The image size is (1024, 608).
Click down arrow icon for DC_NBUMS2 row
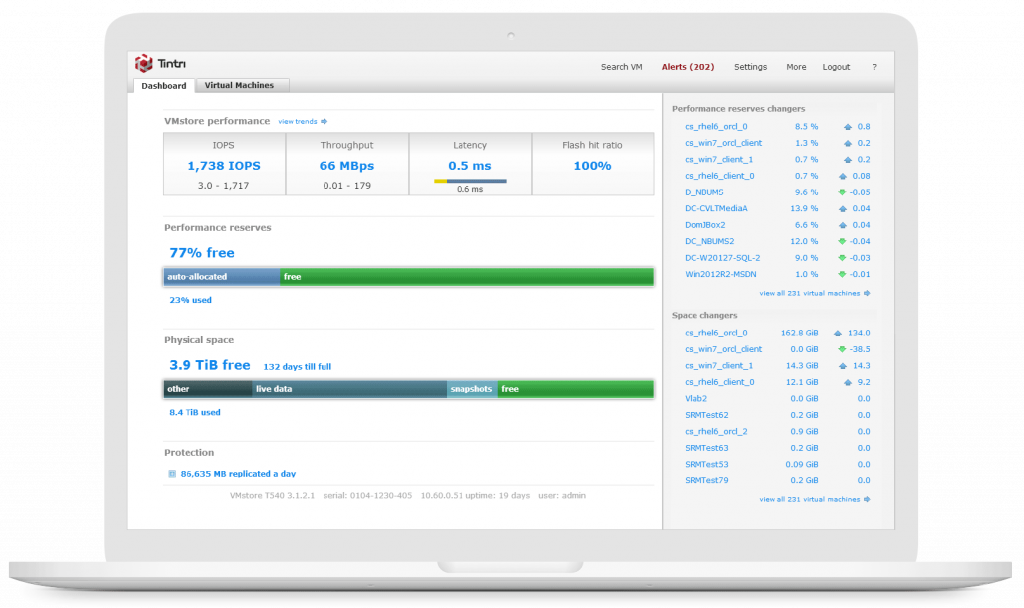pyautogui.click(x=842, y=241)
